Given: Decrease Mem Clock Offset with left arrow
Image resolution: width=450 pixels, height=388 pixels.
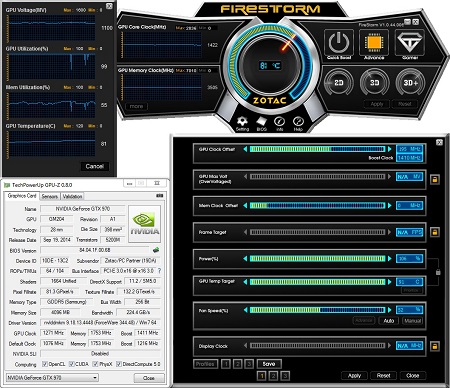Looking at the screenshot, I should [245, 205].
